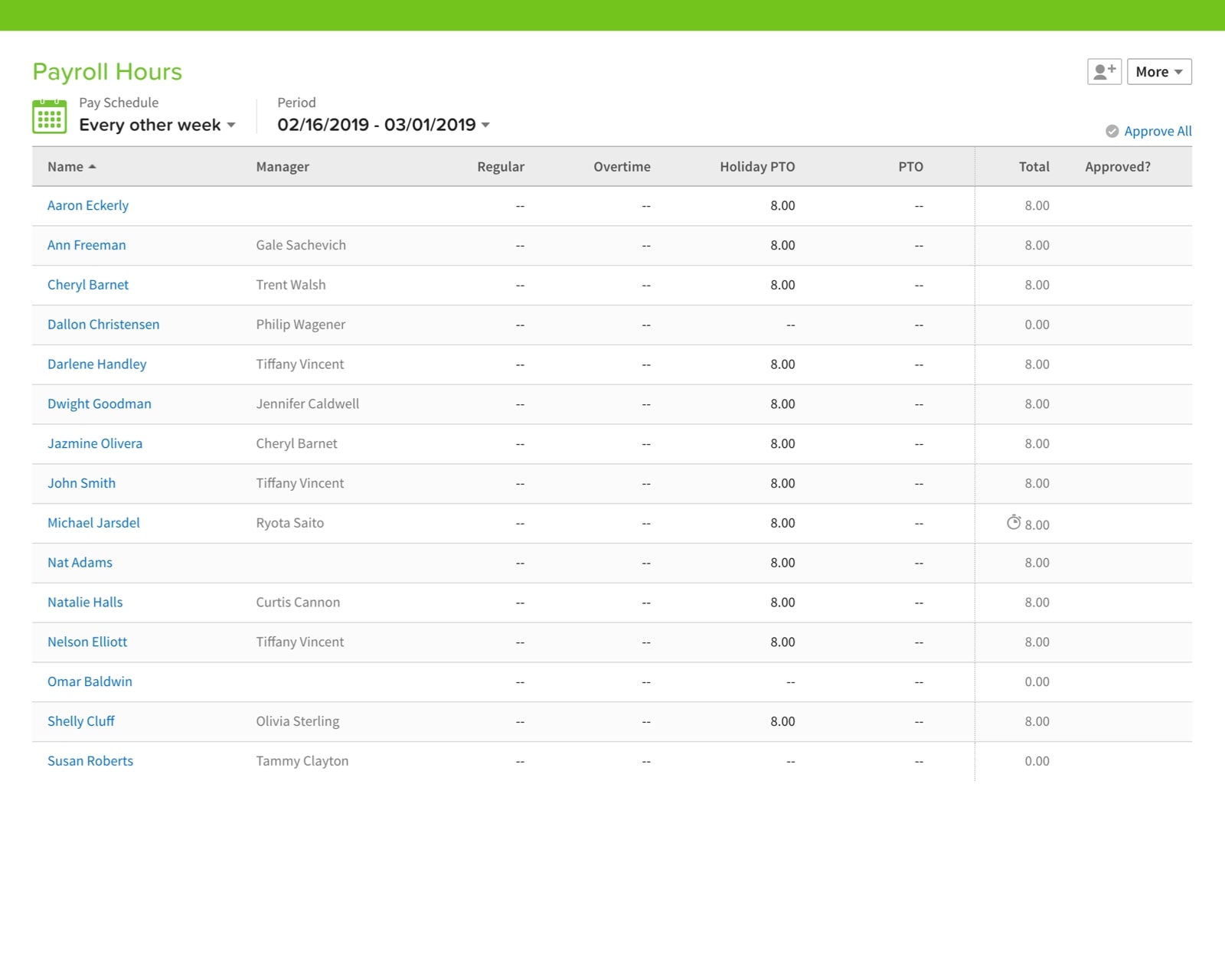Open Ann Freeman's employee link
The image size is (1225, 980).
[87, 246]
